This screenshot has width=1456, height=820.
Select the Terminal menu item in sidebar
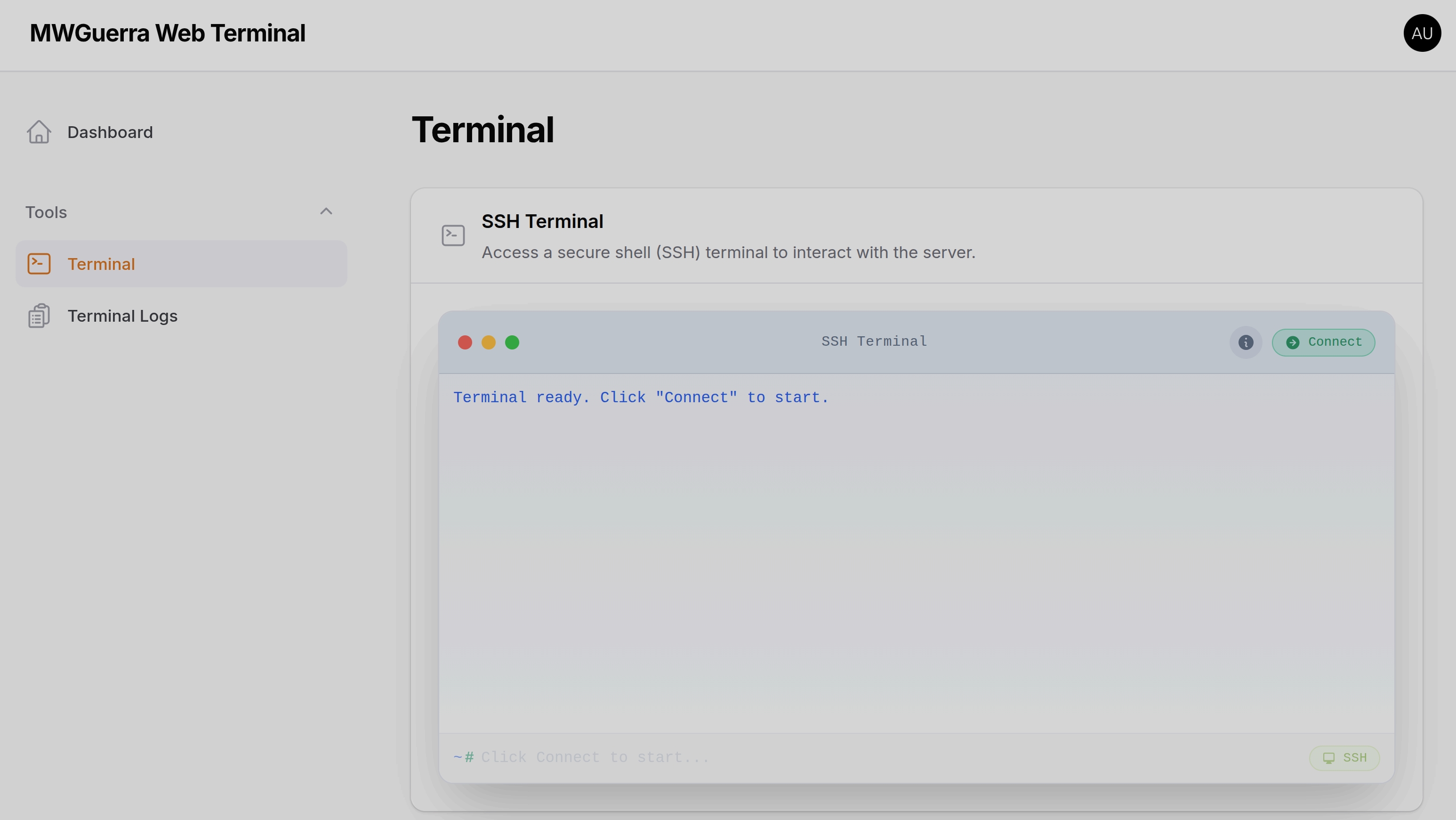[x=101, y=264]
